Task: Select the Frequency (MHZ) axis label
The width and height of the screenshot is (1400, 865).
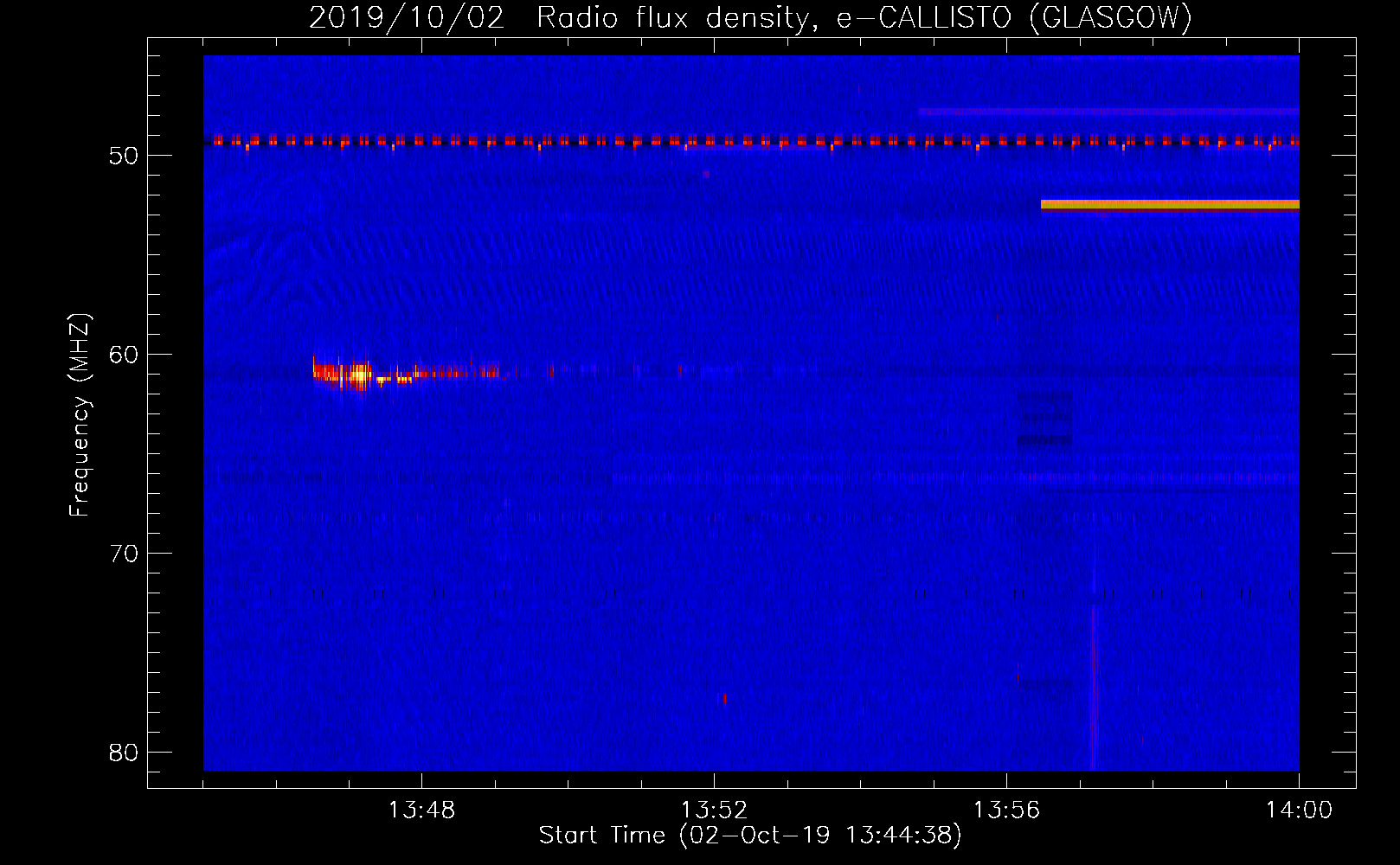Action: tap(80, 415)
